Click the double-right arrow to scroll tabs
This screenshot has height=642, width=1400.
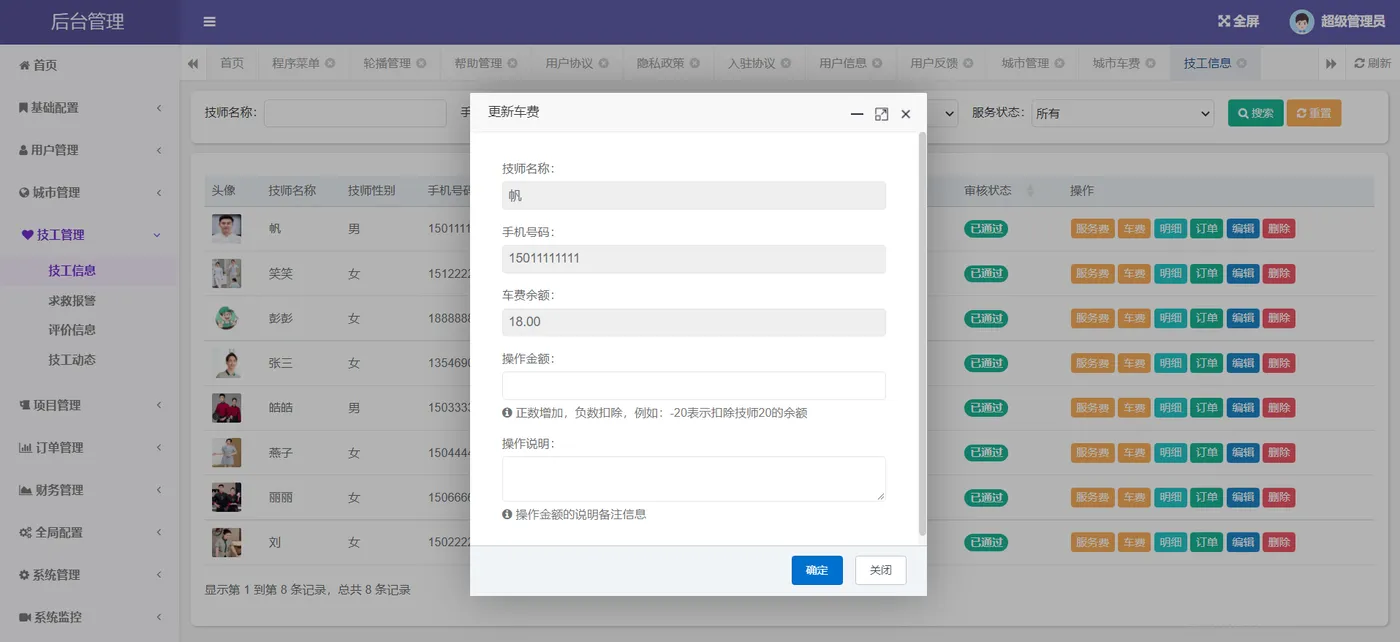point(1332,62)
